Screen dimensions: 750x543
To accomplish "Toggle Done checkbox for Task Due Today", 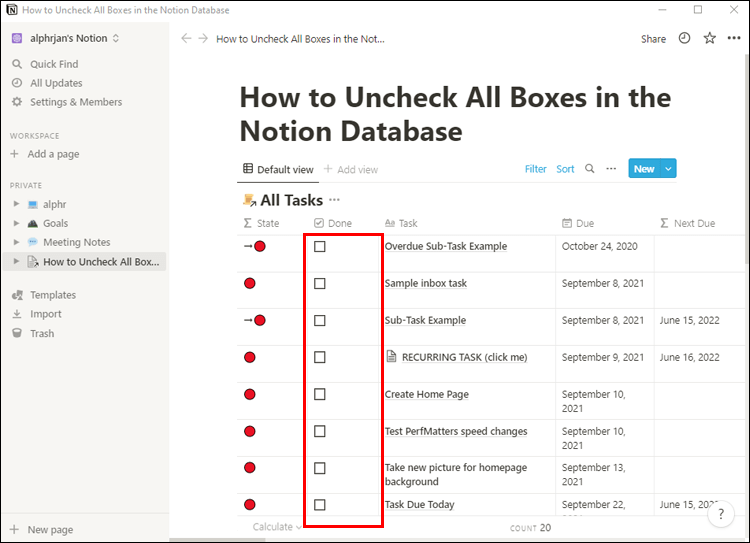I will (x=320, y=505).
